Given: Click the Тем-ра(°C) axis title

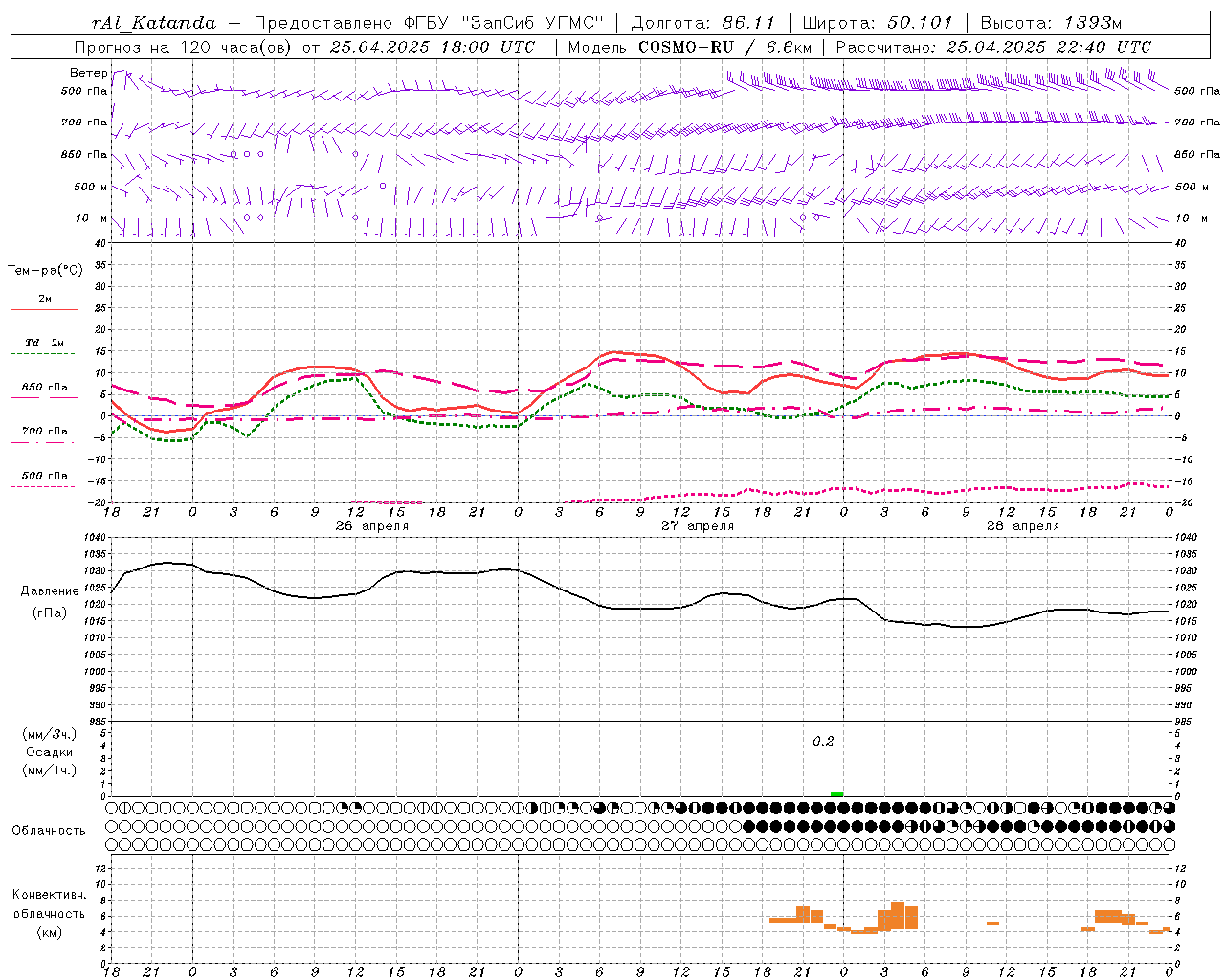Looking at the screenshot, I should [x=45, y=271].
